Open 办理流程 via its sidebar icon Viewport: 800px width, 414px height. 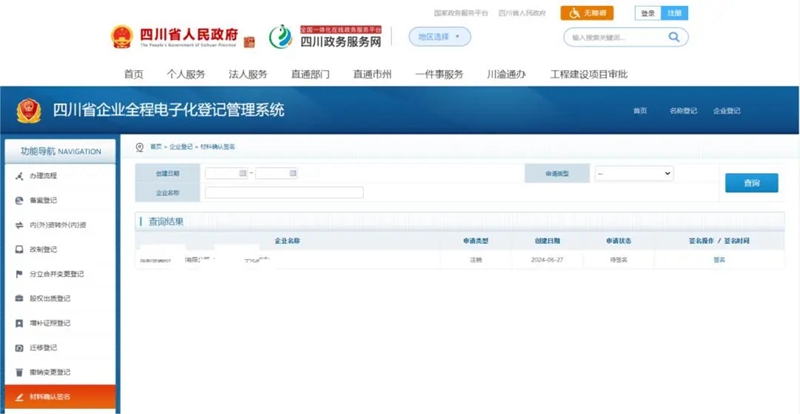(19, 176)
